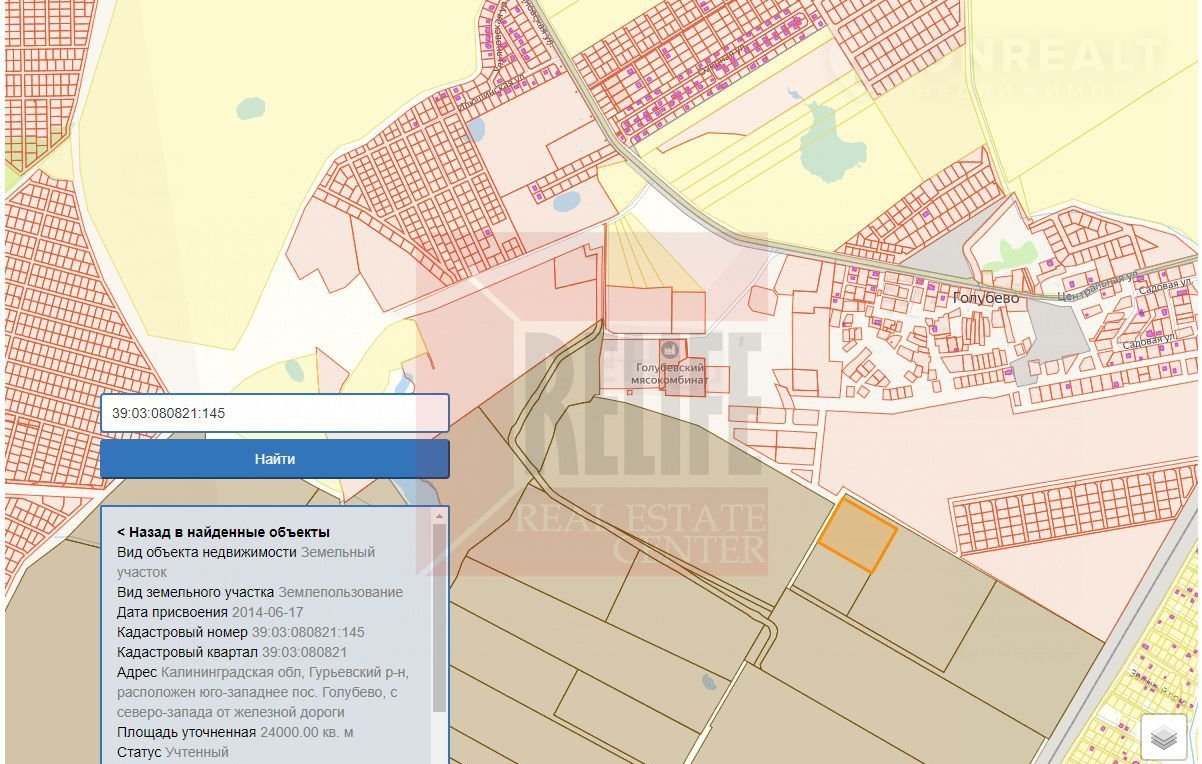Click the Кадастровый квартал 39:03:080821 value
1202x764 pixels.
point(304,652)
